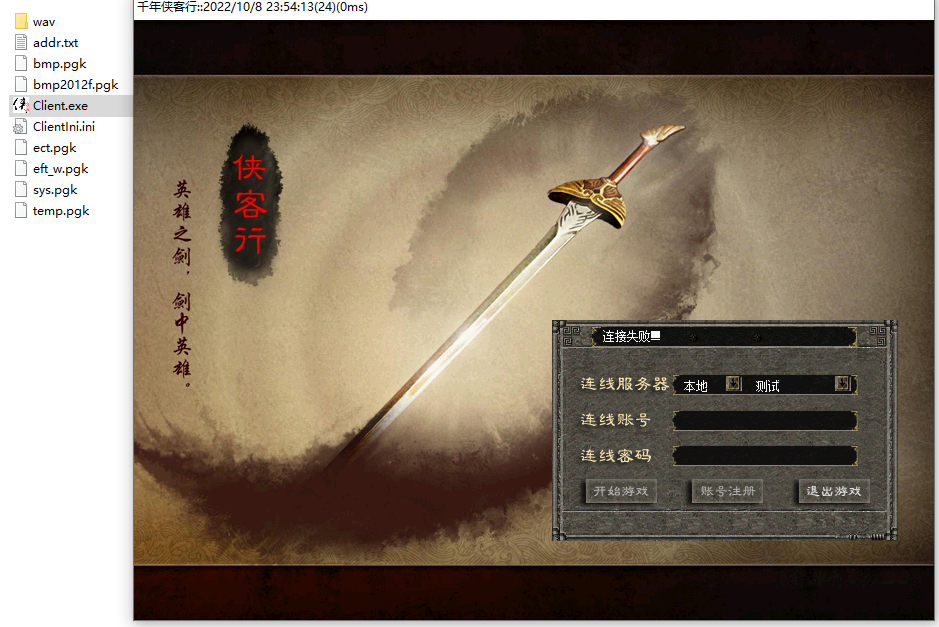The height and width of the screenshot is (627, 939).
Task: Select the eft_w.pgk file icon
Action: pos(21,168)
